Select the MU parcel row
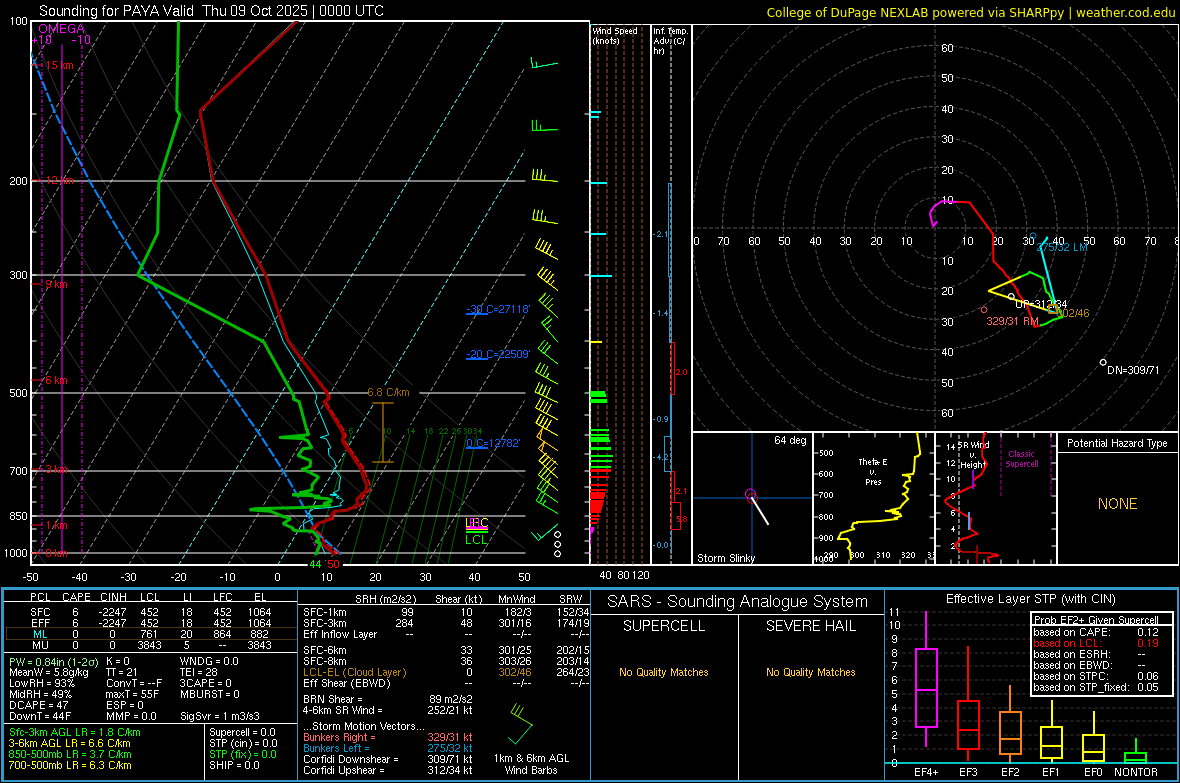The width and height of the screenshot is (1180, 783). point(151,645)
